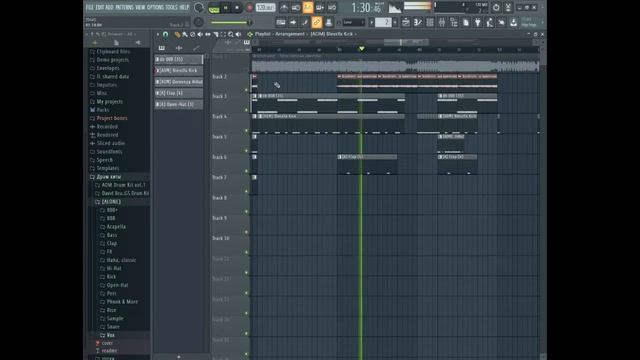The image size is (640, 360).
Task: Open the EDIT menu
Action: pos(100,7)
